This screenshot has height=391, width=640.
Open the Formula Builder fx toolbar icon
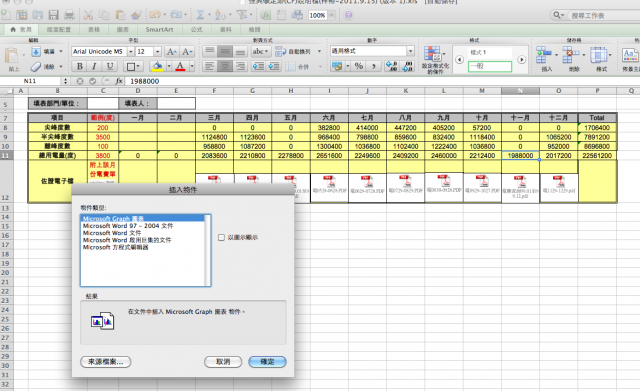click(266, 15)
